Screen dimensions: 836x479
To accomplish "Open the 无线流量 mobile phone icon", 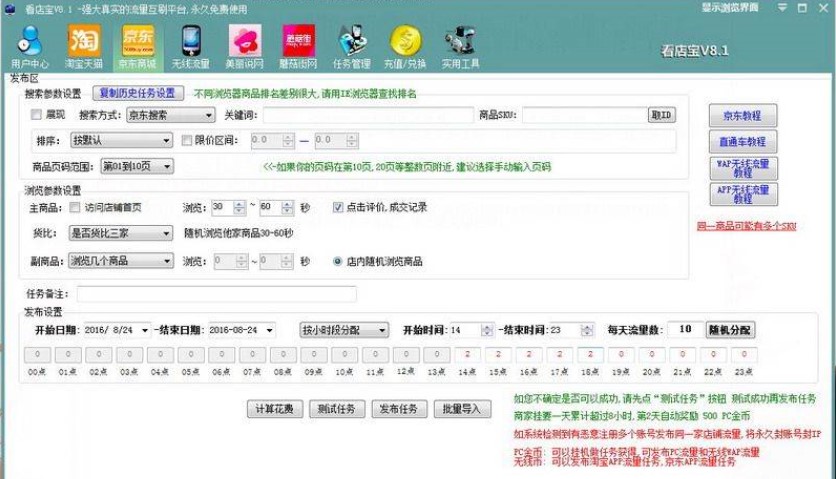I will click(x=191, y=47).
